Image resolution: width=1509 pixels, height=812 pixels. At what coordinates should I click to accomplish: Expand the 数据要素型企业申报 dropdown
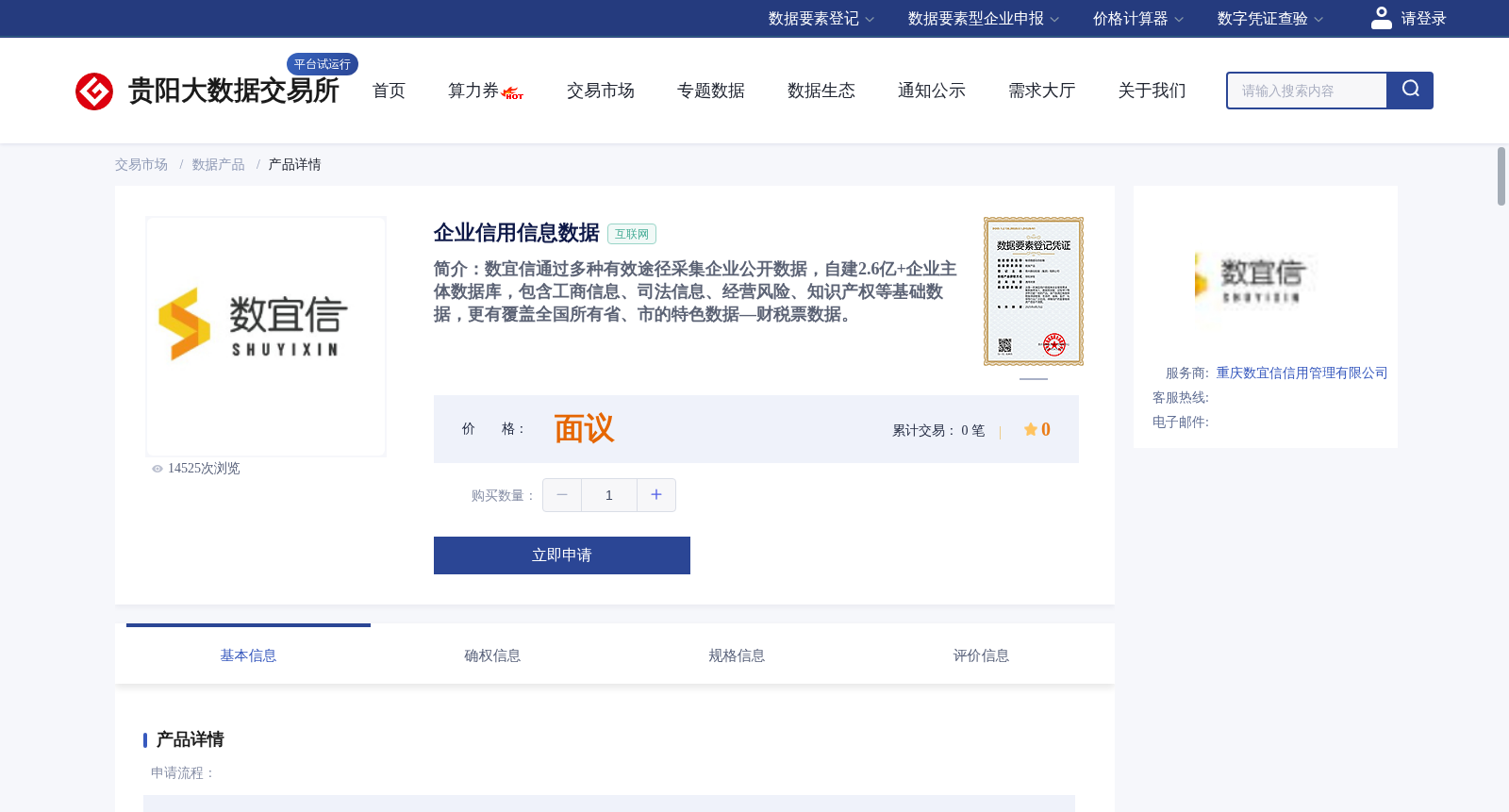tap(983, 19)
